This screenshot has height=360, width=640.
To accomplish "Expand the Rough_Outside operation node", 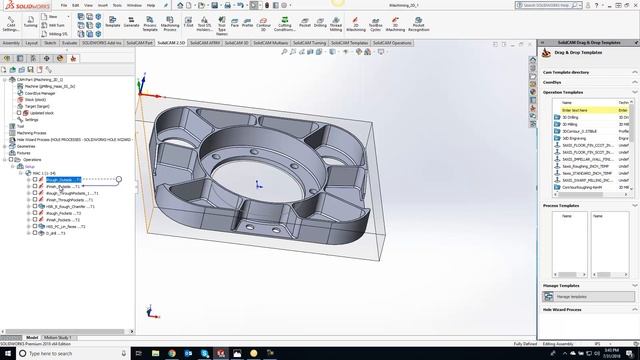I will pyautogui.click(x=29, y=180).
